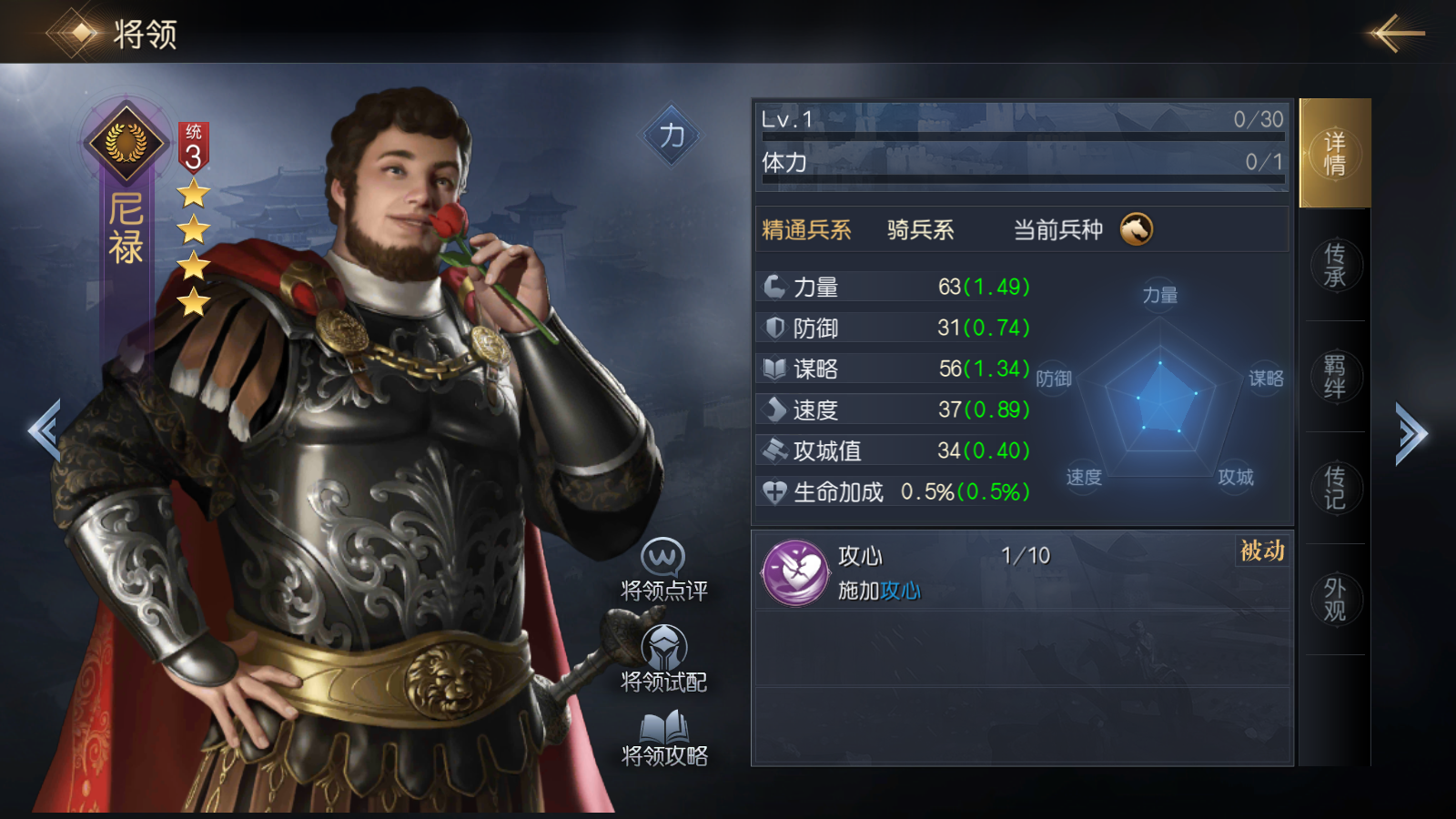Open the 羁绊 tab
The width and height of the screenshot is (1456, 819).
point(1335,377)
